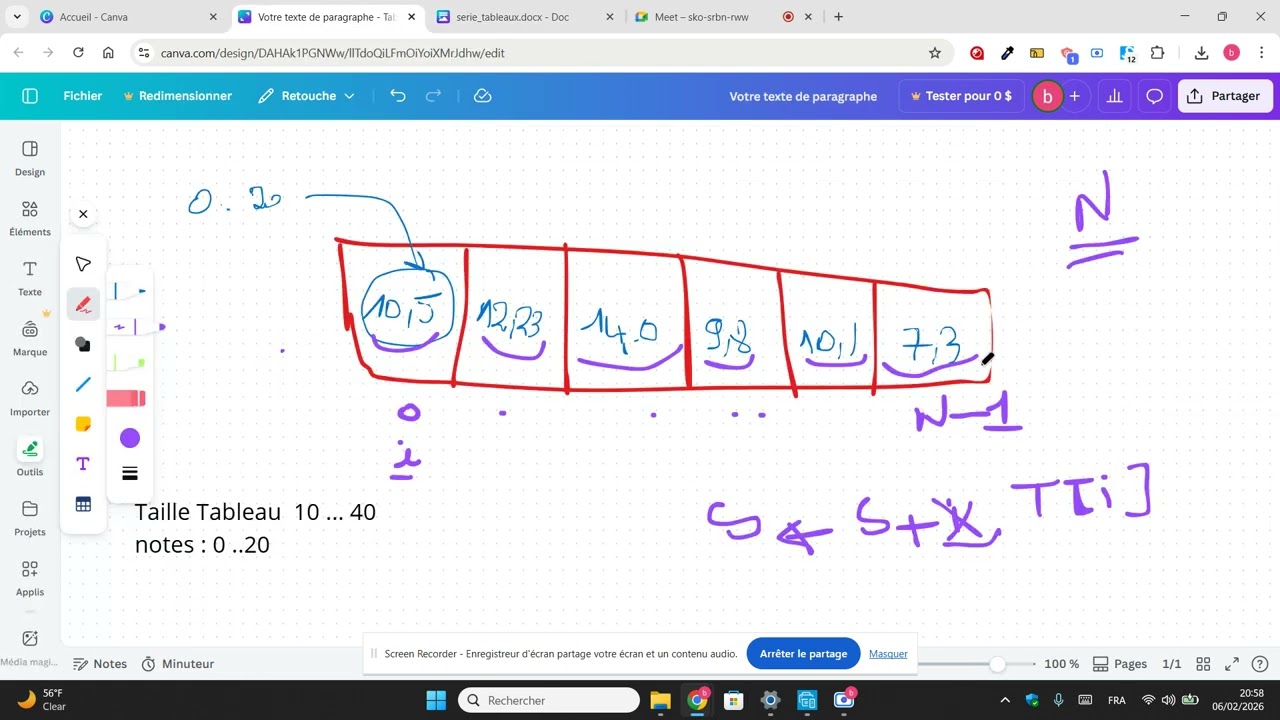The image size is (1280, 720).
Task: Open the Fichier menu
Action: click(83, 96)
